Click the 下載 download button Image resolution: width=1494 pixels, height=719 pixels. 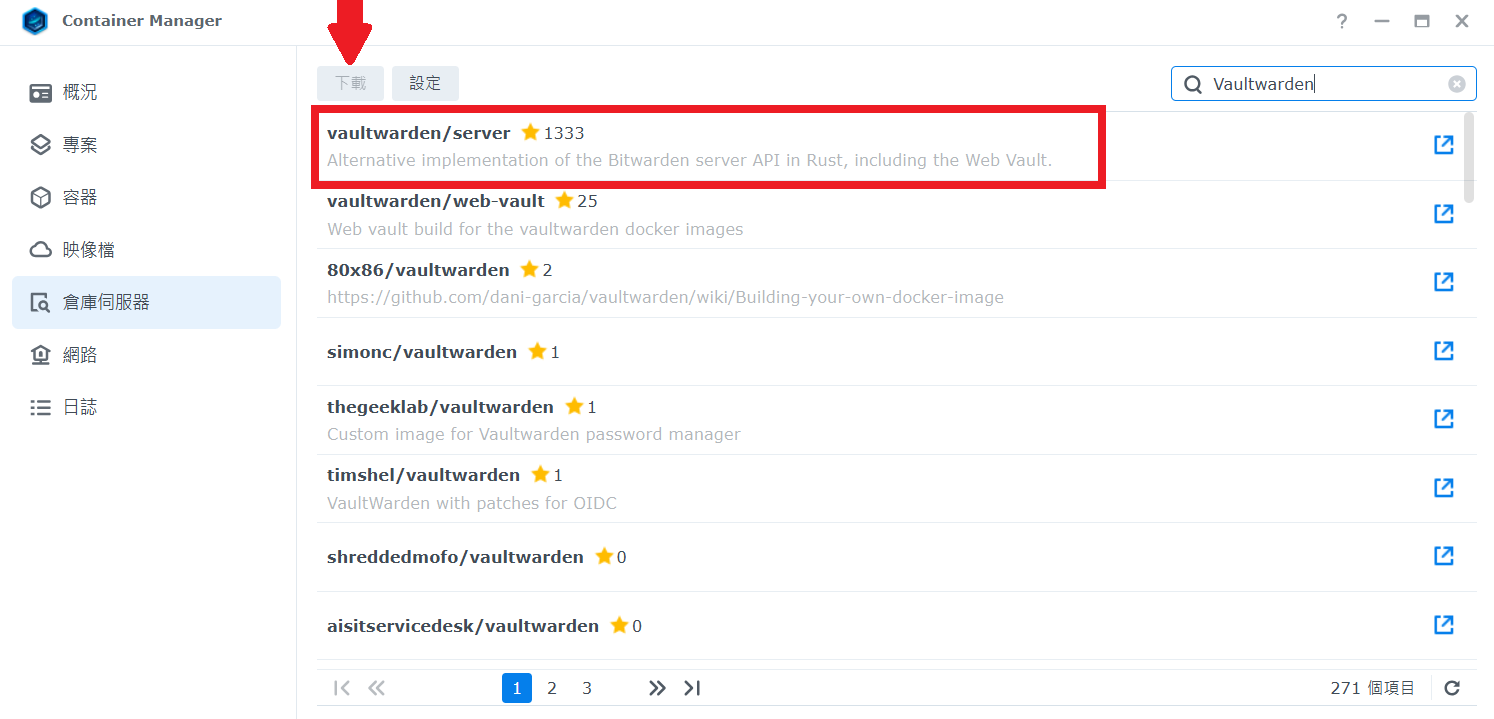coord(350,83)
